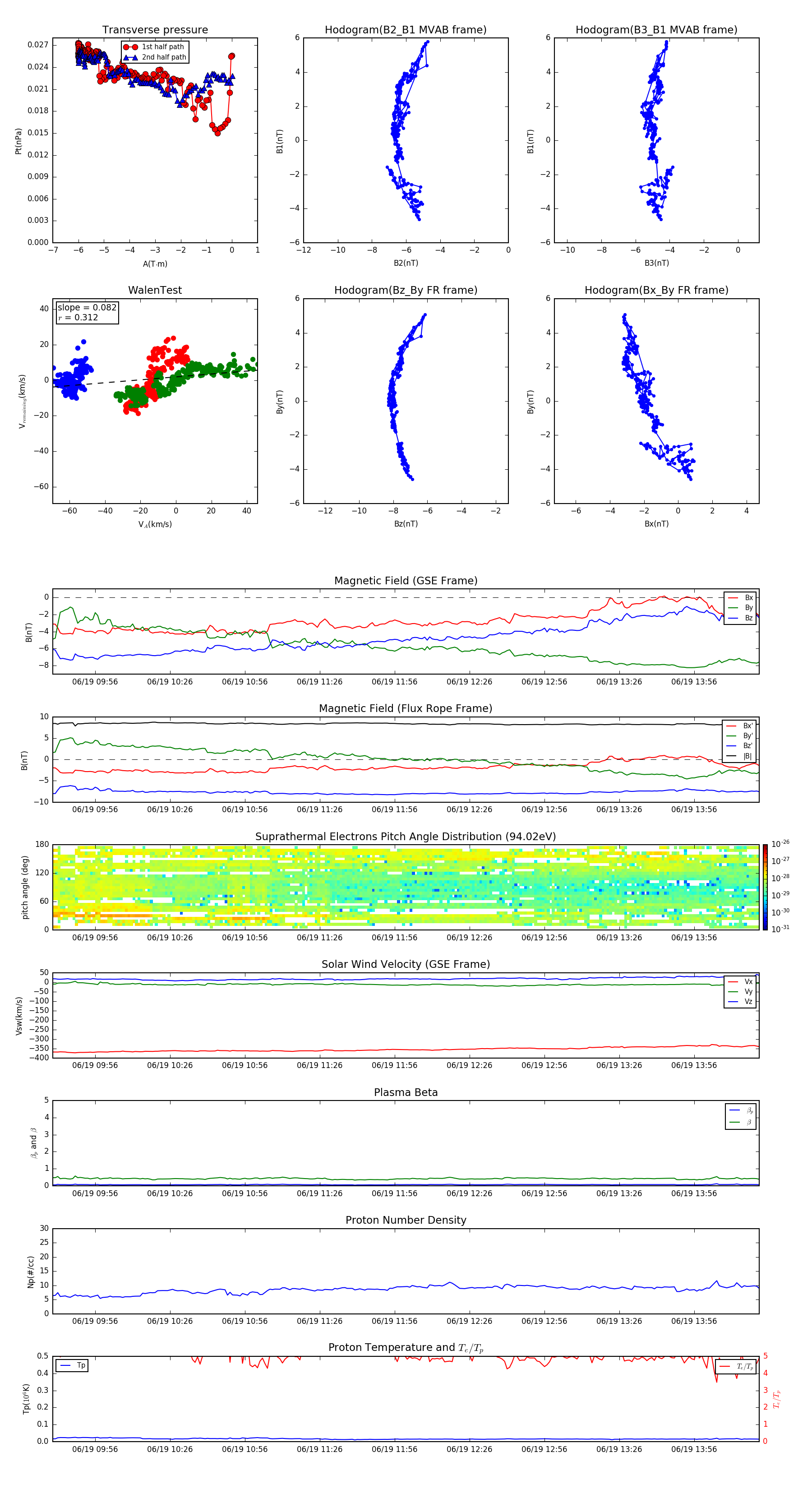Click the Bx legend entry in GSE panel
This screenshot has height=1489, width=812.
pos(740,598)
